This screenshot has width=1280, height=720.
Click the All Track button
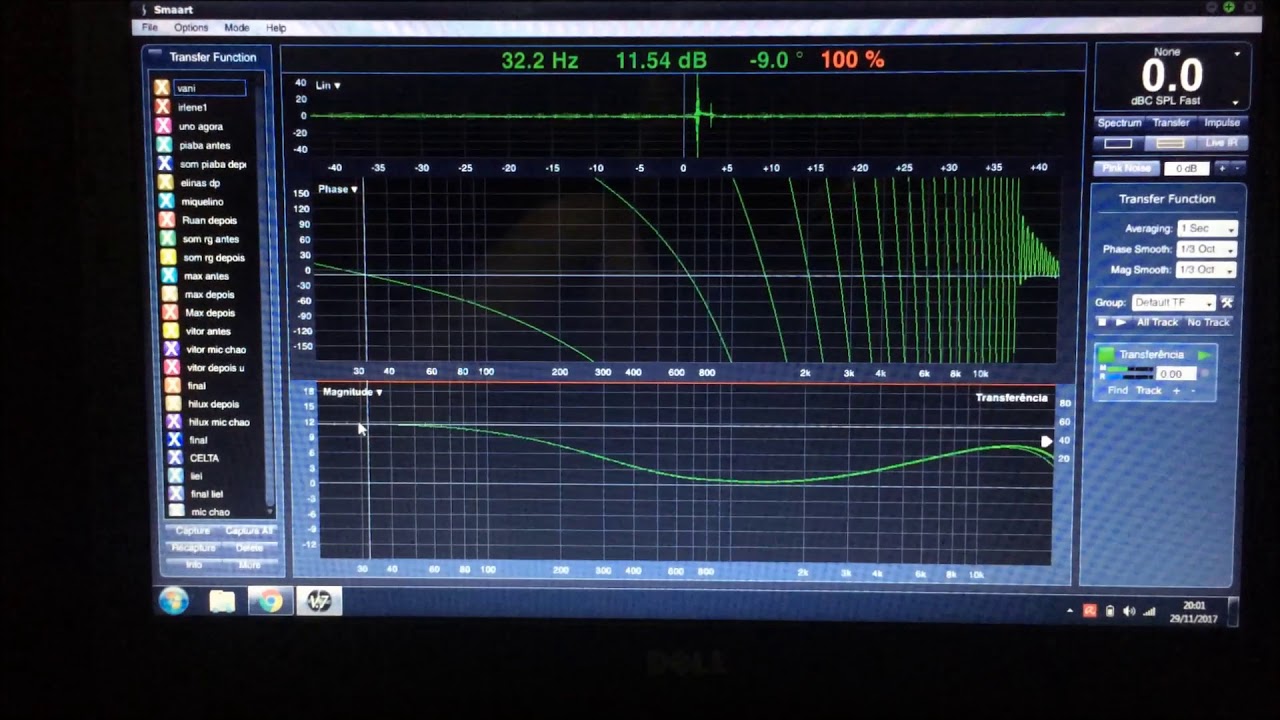point(1157,322)
